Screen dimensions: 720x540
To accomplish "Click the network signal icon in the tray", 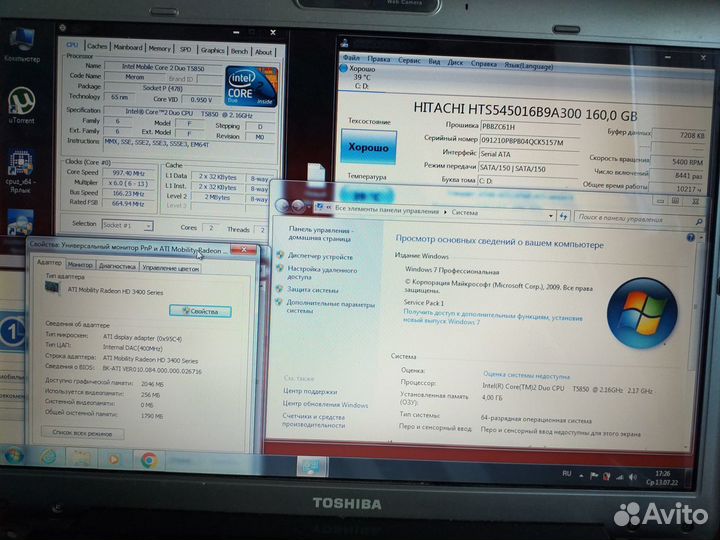I will 620,477.
